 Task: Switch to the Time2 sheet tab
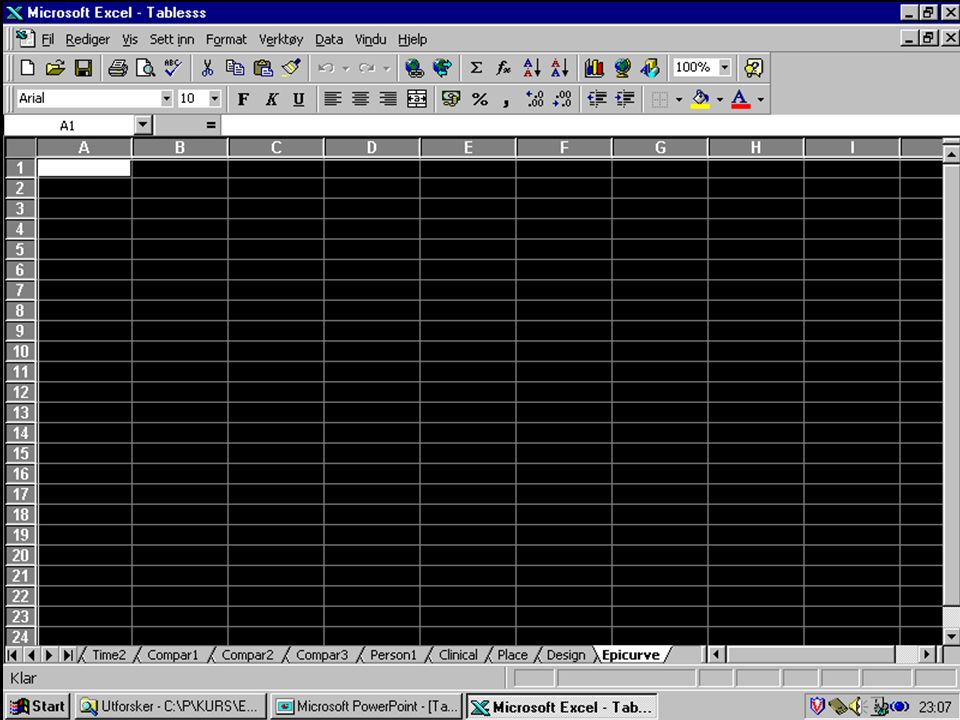click(x=109, y=654)
